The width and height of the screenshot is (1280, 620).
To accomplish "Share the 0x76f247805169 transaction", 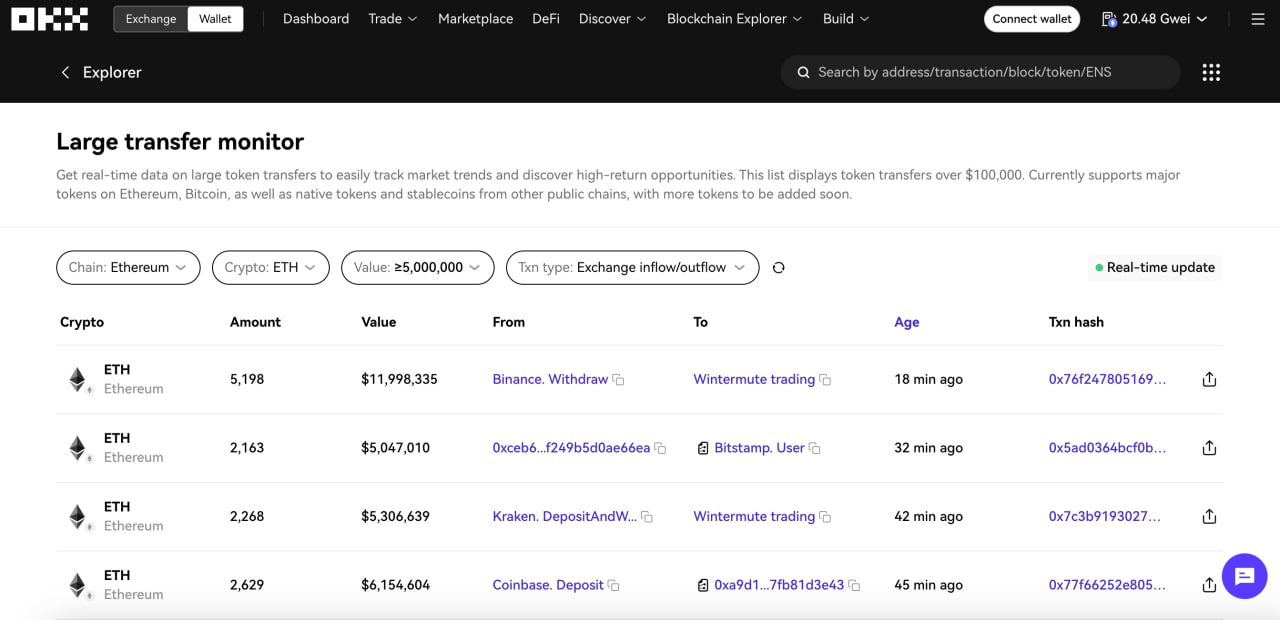I will pos(1209,379).
